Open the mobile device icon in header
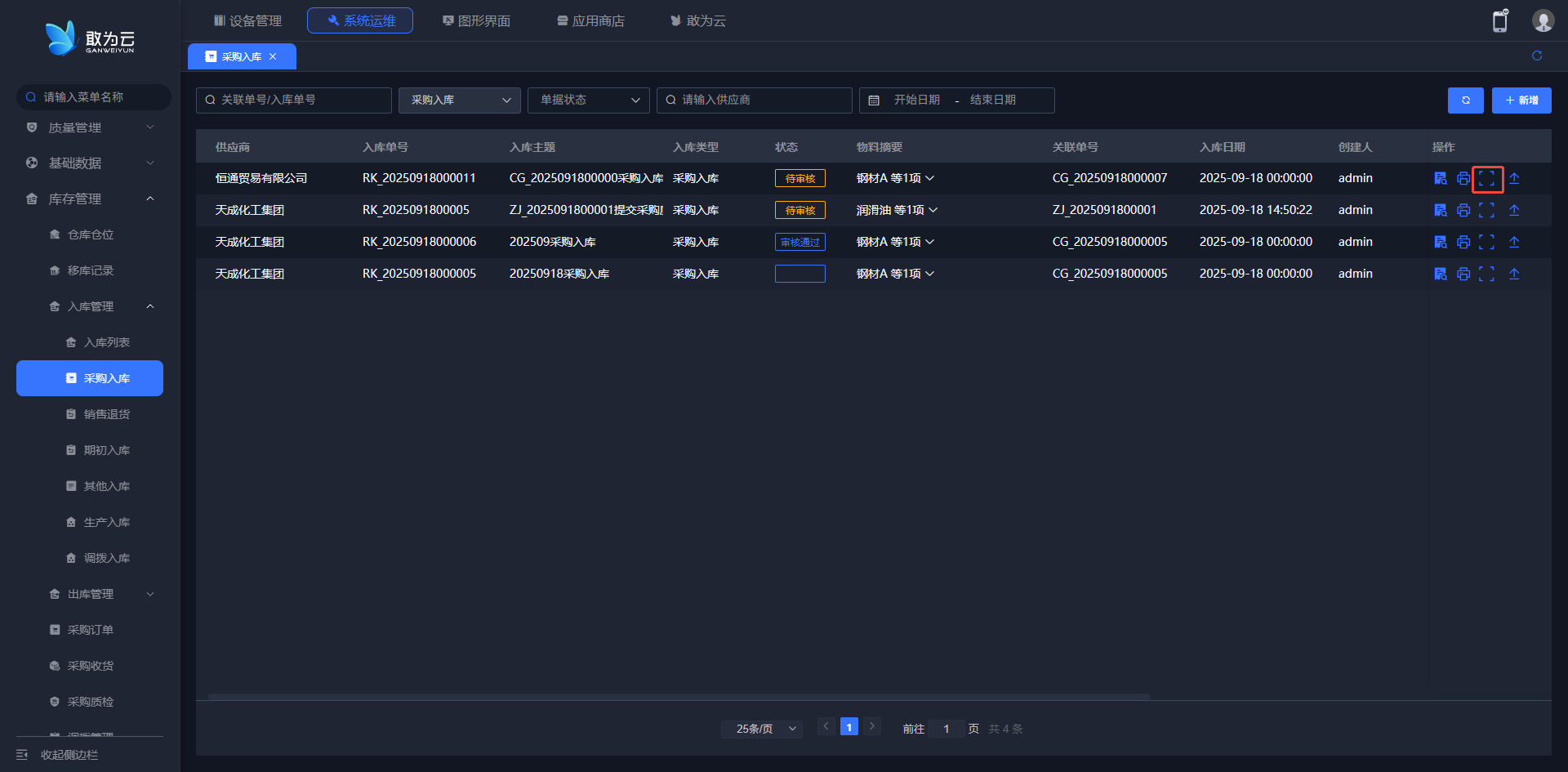 [x=1499, y=21]
